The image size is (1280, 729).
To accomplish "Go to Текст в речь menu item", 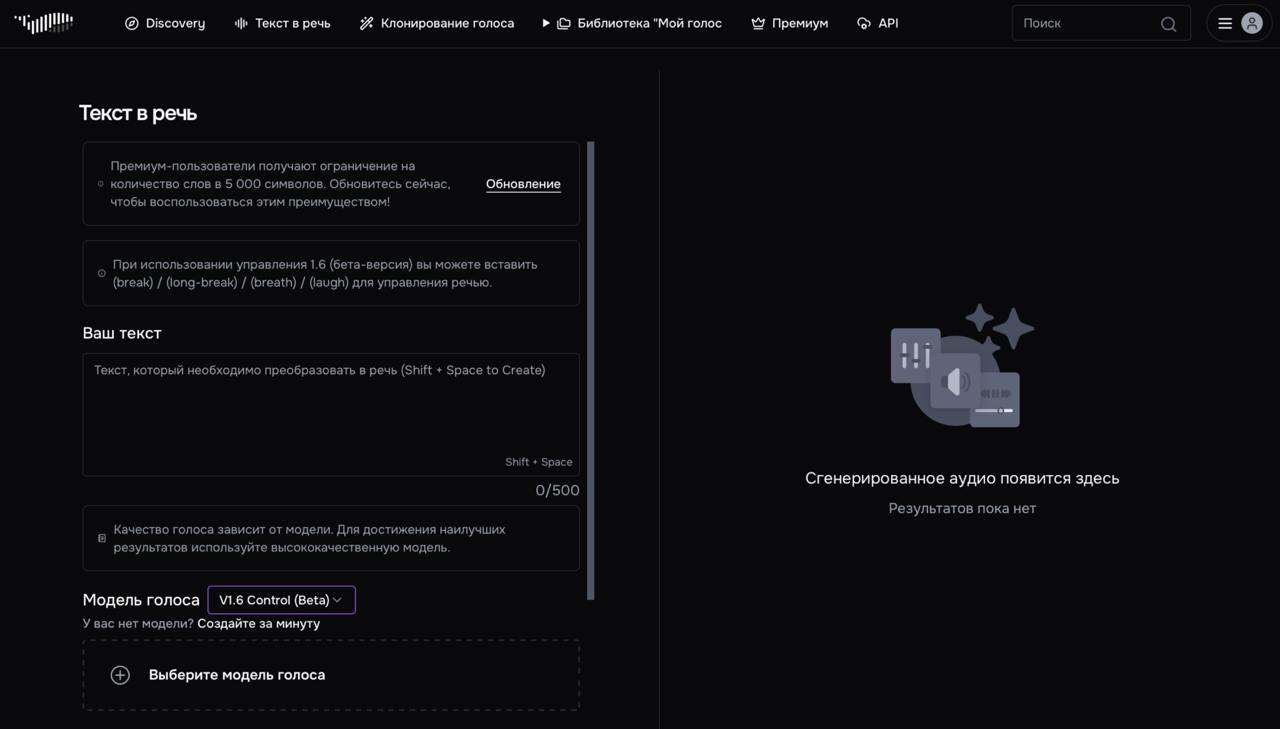I will tap(282, 23).
